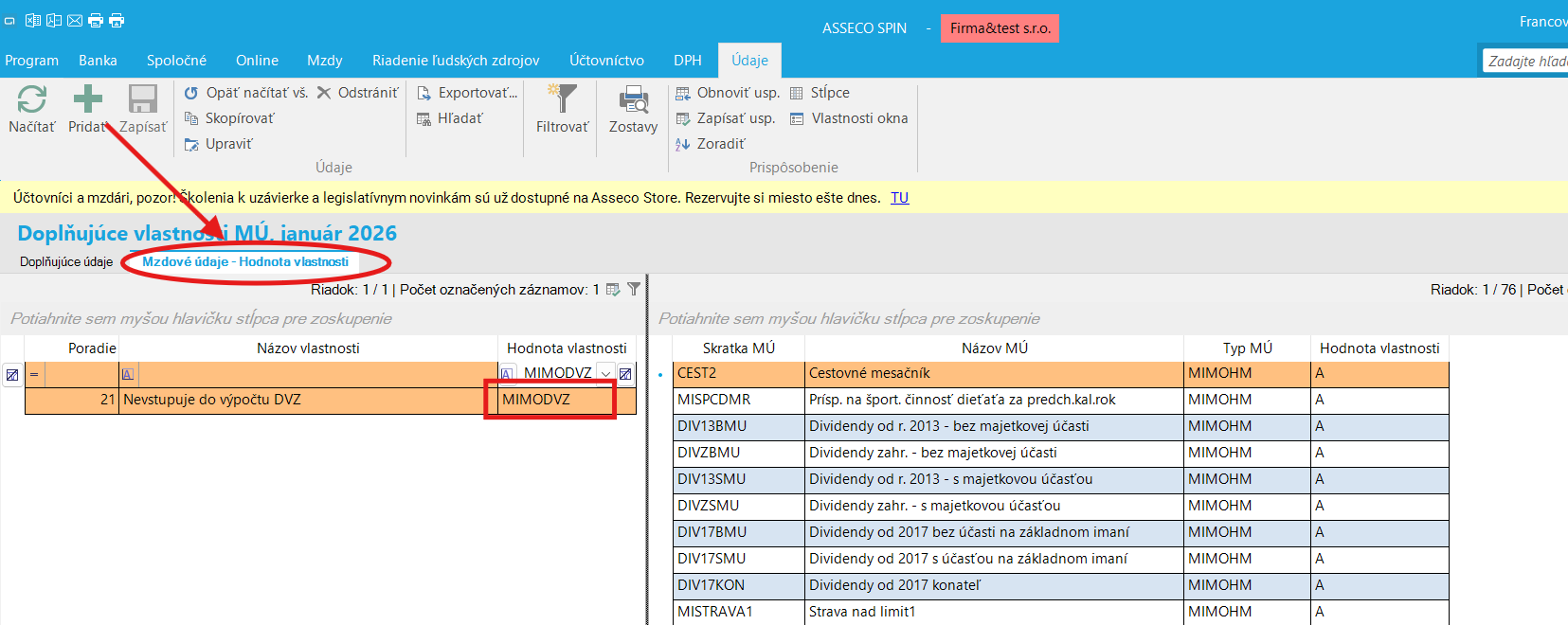
Task: Click the Excel export icon in title bar
Action: click(x=33, y=20)
